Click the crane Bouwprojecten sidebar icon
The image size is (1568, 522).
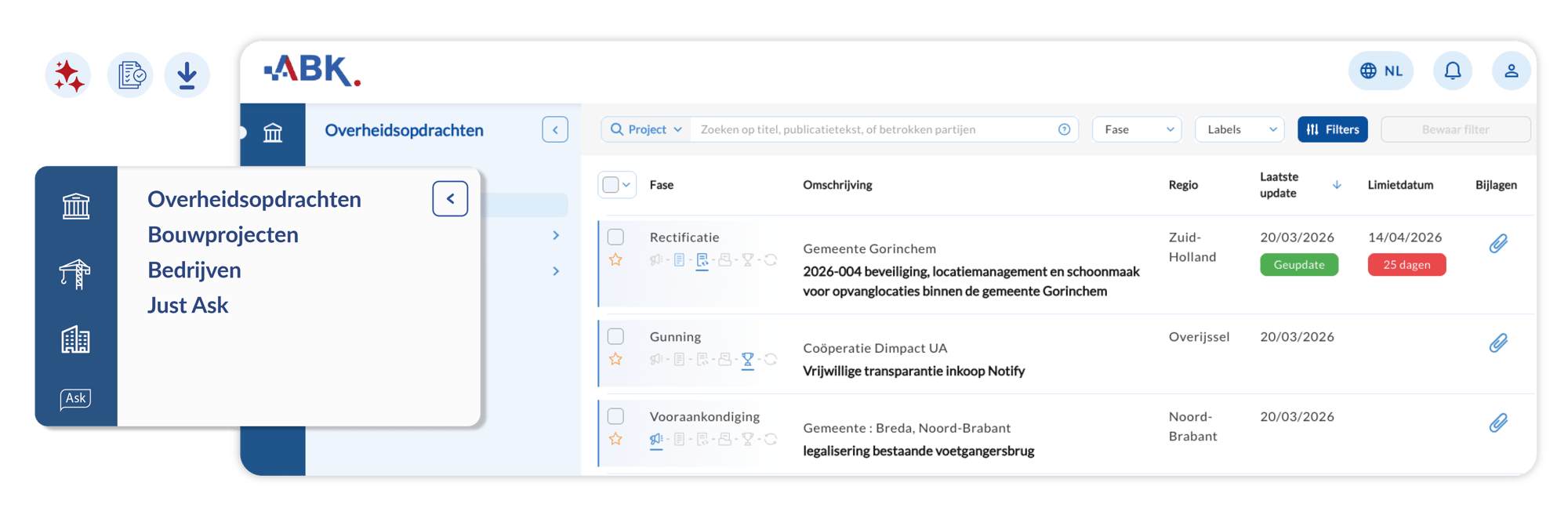click(x=75, y=274)
